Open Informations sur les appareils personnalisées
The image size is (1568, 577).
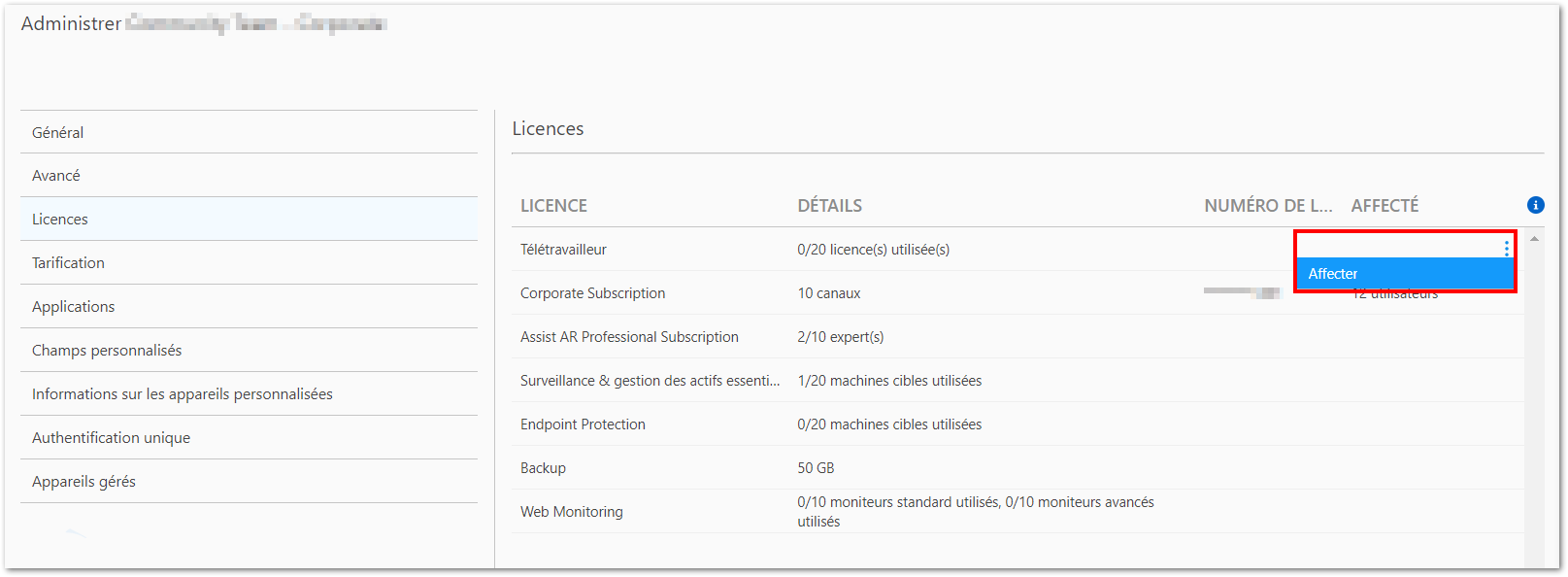click(x=183, y=394)
